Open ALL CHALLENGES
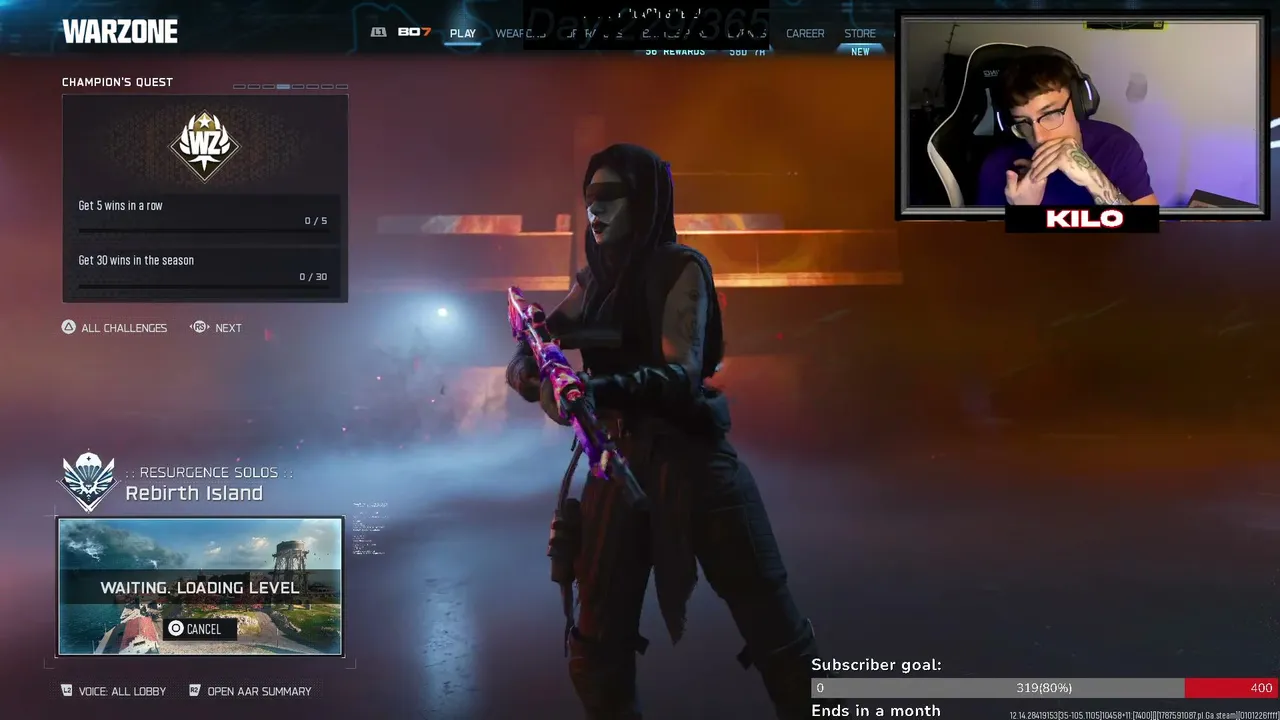 coord(124,328)
